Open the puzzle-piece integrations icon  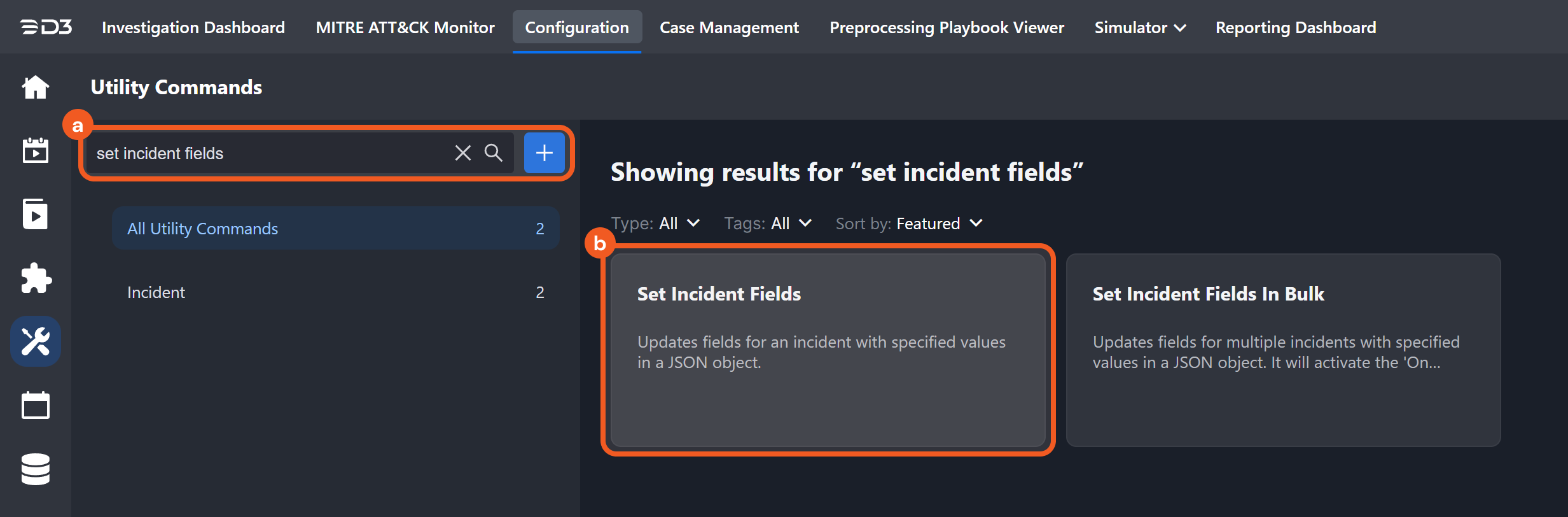click(x=36, y=278)
